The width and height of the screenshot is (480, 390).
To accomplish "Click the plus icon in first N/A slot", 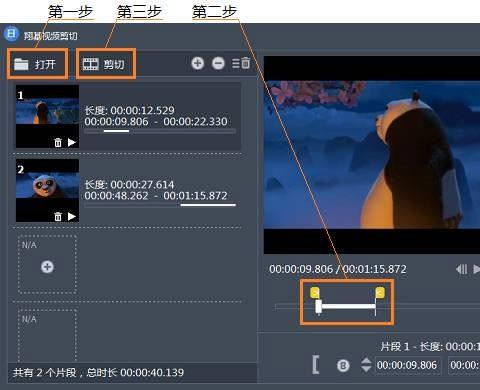I will (47, 267).
